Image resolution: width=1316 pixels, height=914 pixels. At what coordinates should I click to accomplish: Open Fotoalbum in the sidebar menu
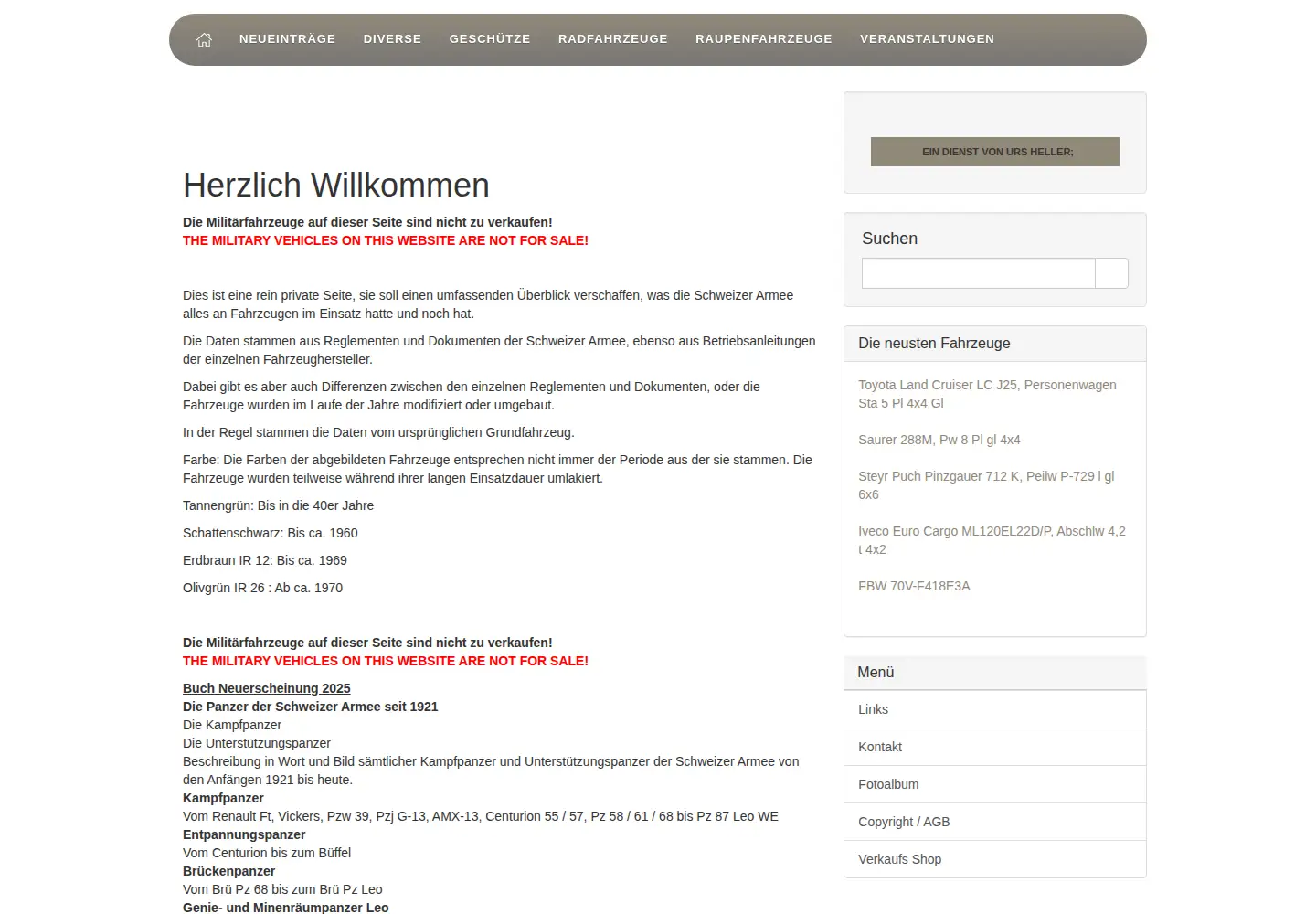click(994, 784)
